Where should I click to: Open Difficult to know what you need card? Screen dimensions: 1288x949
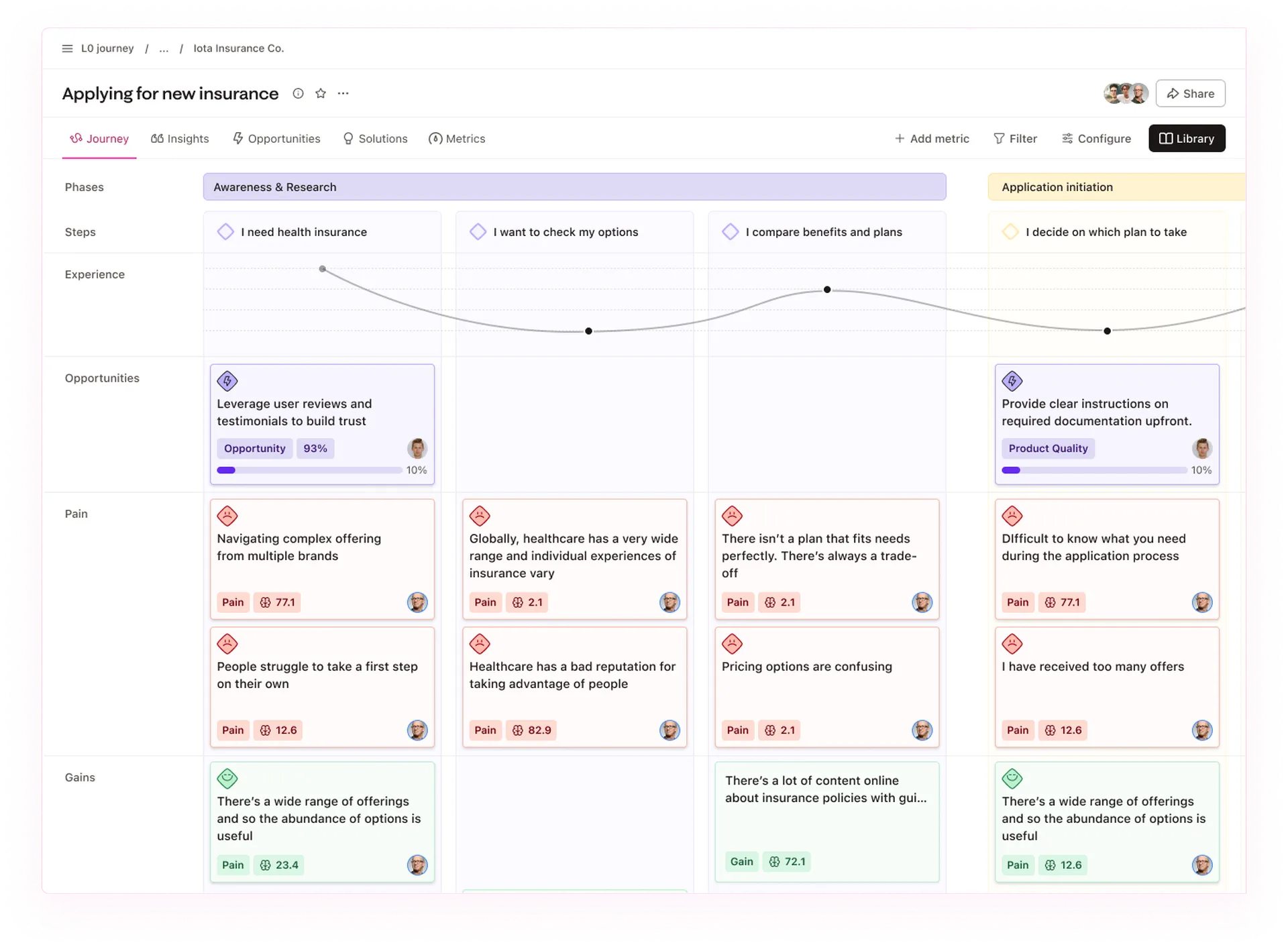point(1107,559)
